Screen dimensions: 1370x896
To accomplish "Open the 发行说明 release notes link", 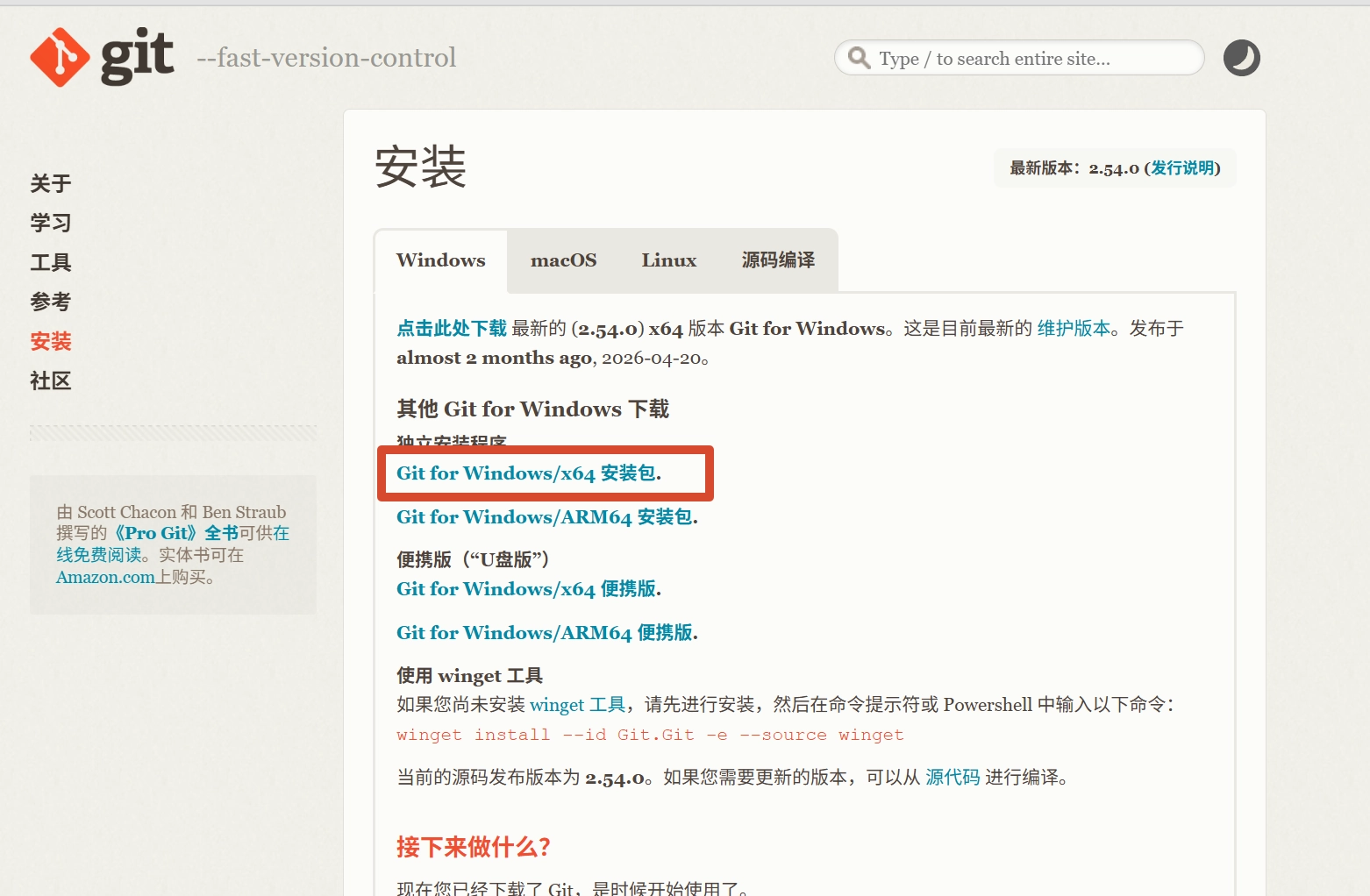I will [1183, 168].
